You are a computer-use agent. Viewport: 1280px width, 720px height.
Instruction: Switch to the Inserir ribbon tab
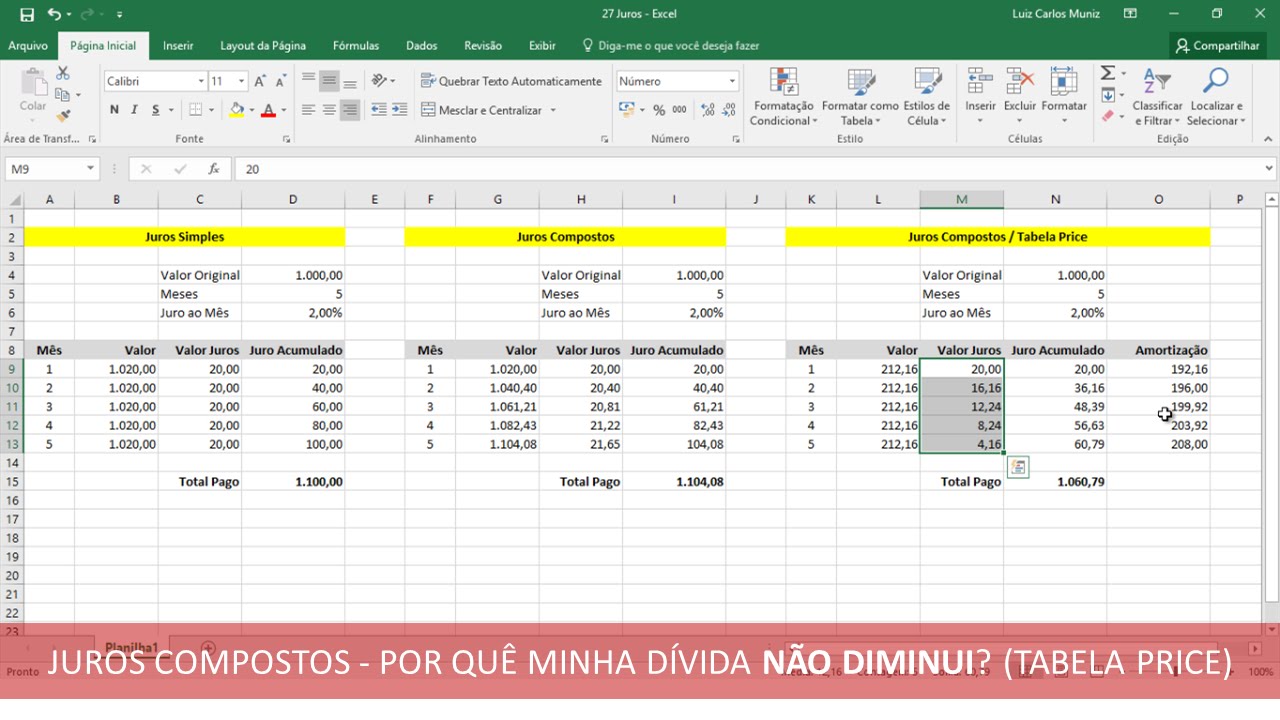point(178,45)
